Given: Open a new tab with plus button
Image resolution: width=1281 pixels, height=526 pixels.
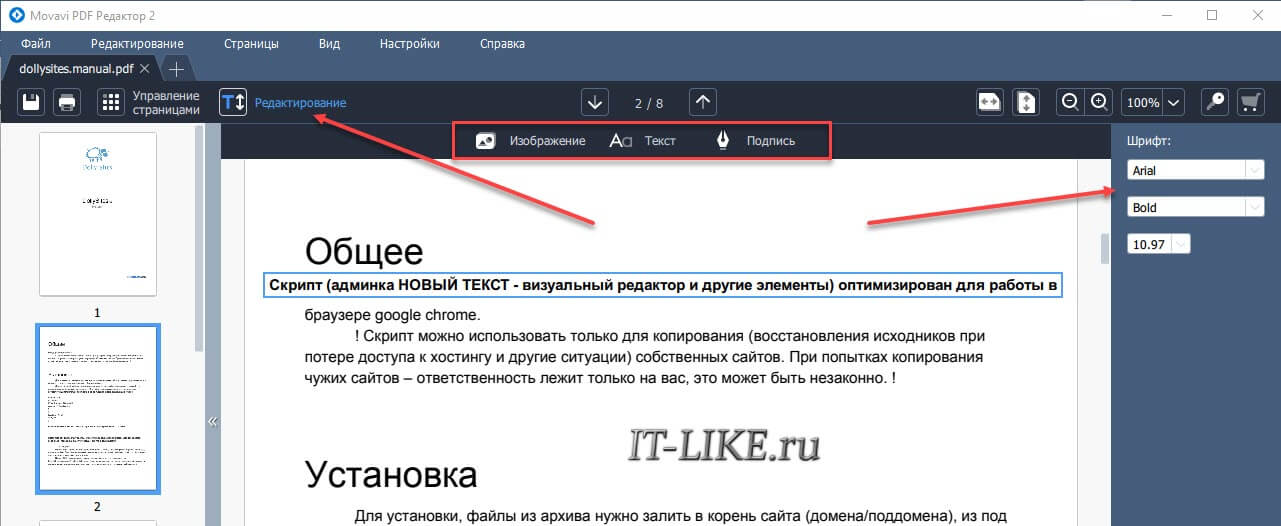Looking at the screenshot, I should click(176, 69).
